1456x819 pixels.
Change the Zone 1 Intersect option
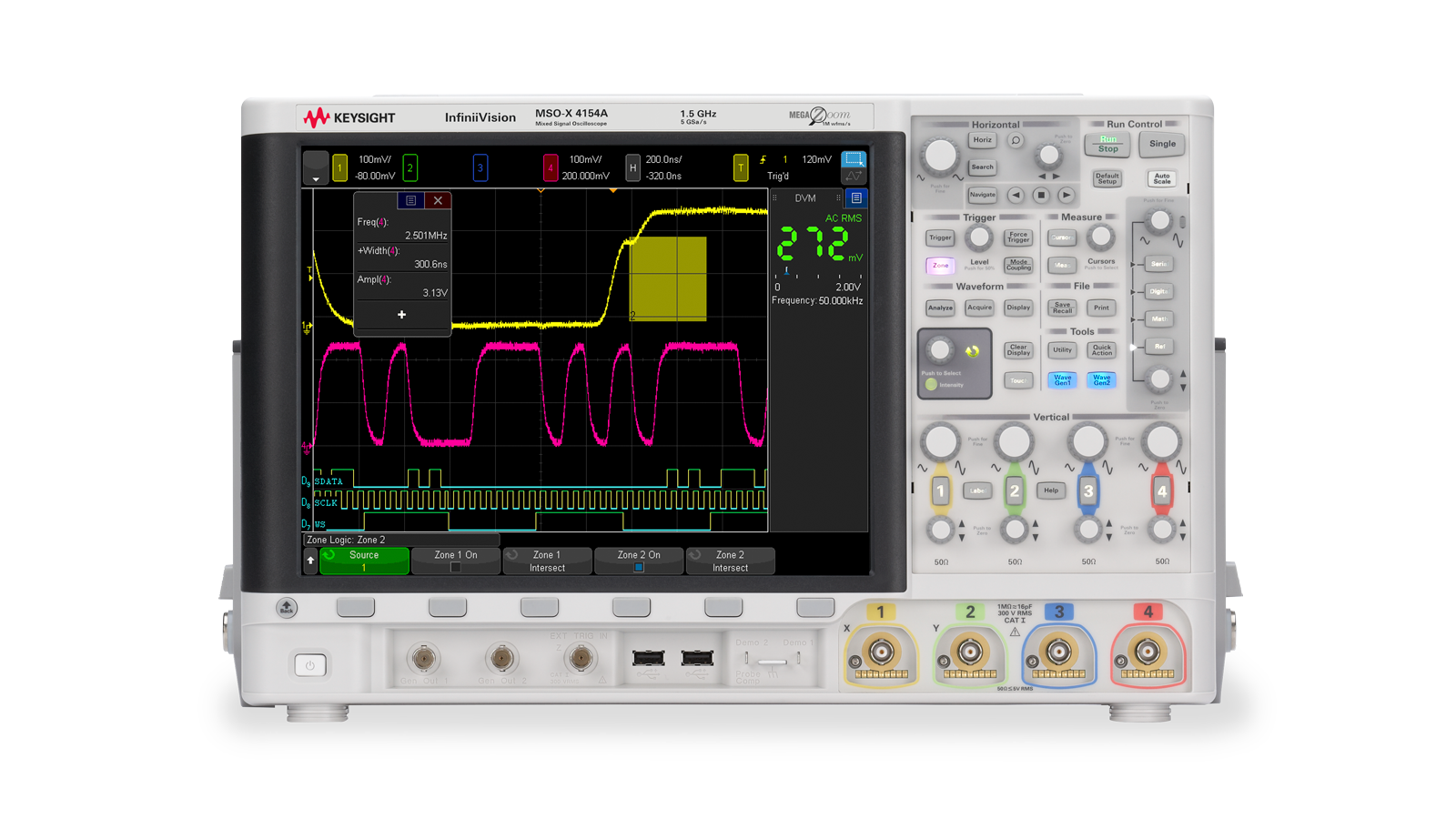coord(547,561)
